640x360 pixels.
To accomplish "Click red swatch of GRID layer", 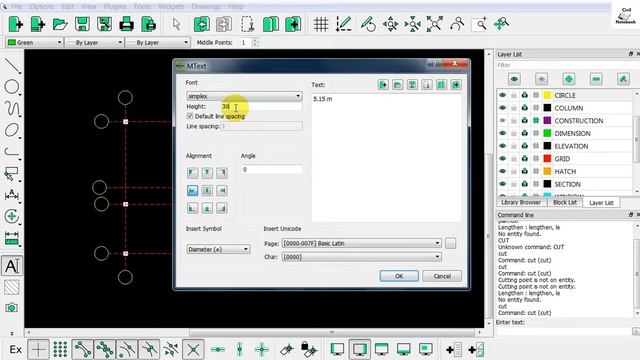I will click(547, 158).
